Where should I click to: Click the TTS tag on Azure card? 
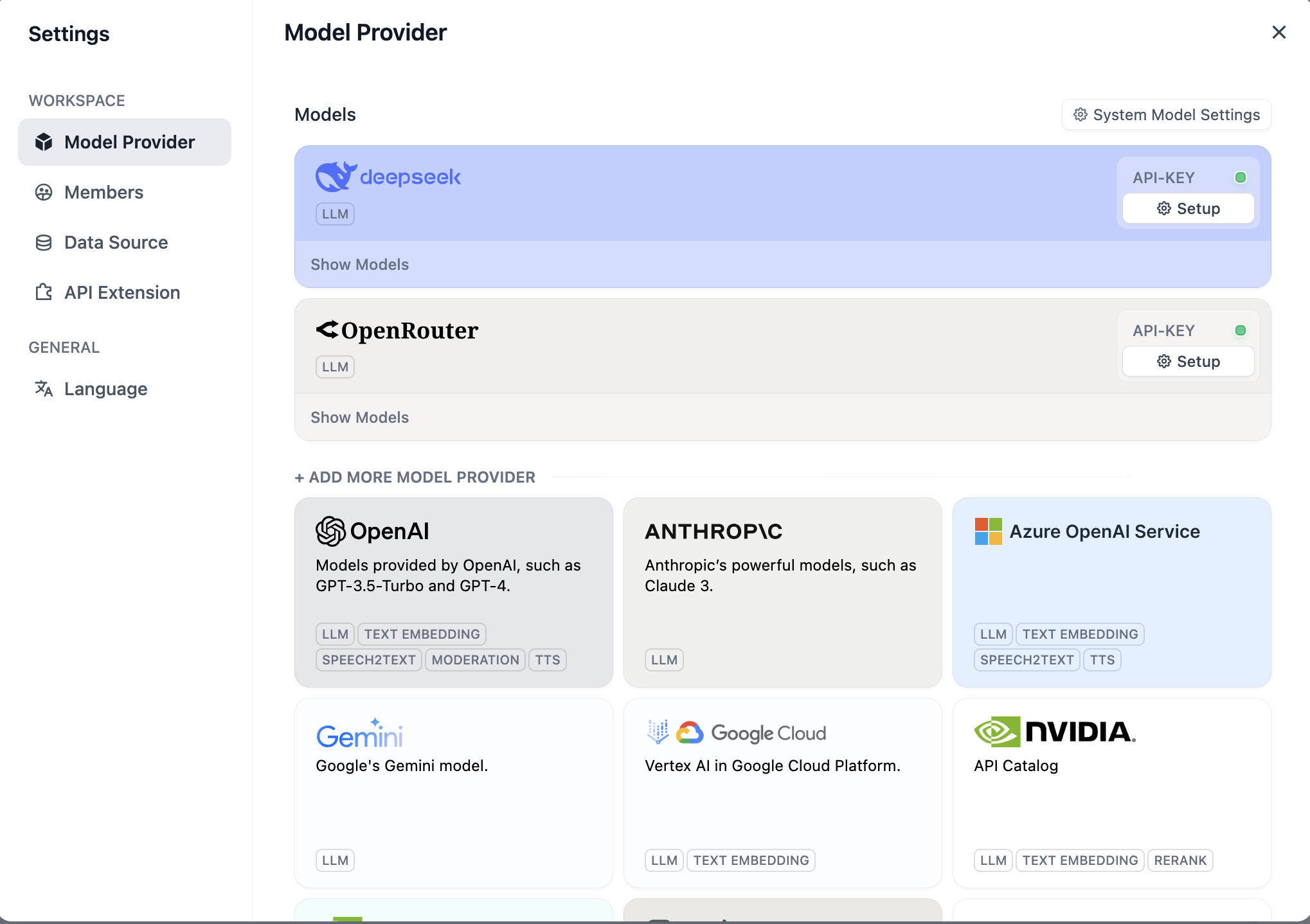1102,660
